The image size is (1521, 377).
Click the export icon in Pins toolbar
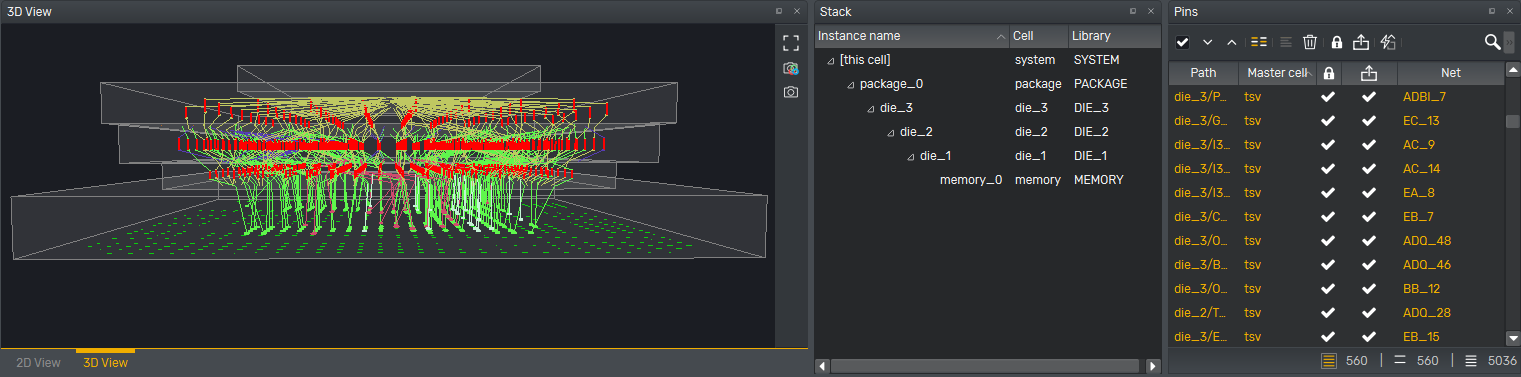1360,42
